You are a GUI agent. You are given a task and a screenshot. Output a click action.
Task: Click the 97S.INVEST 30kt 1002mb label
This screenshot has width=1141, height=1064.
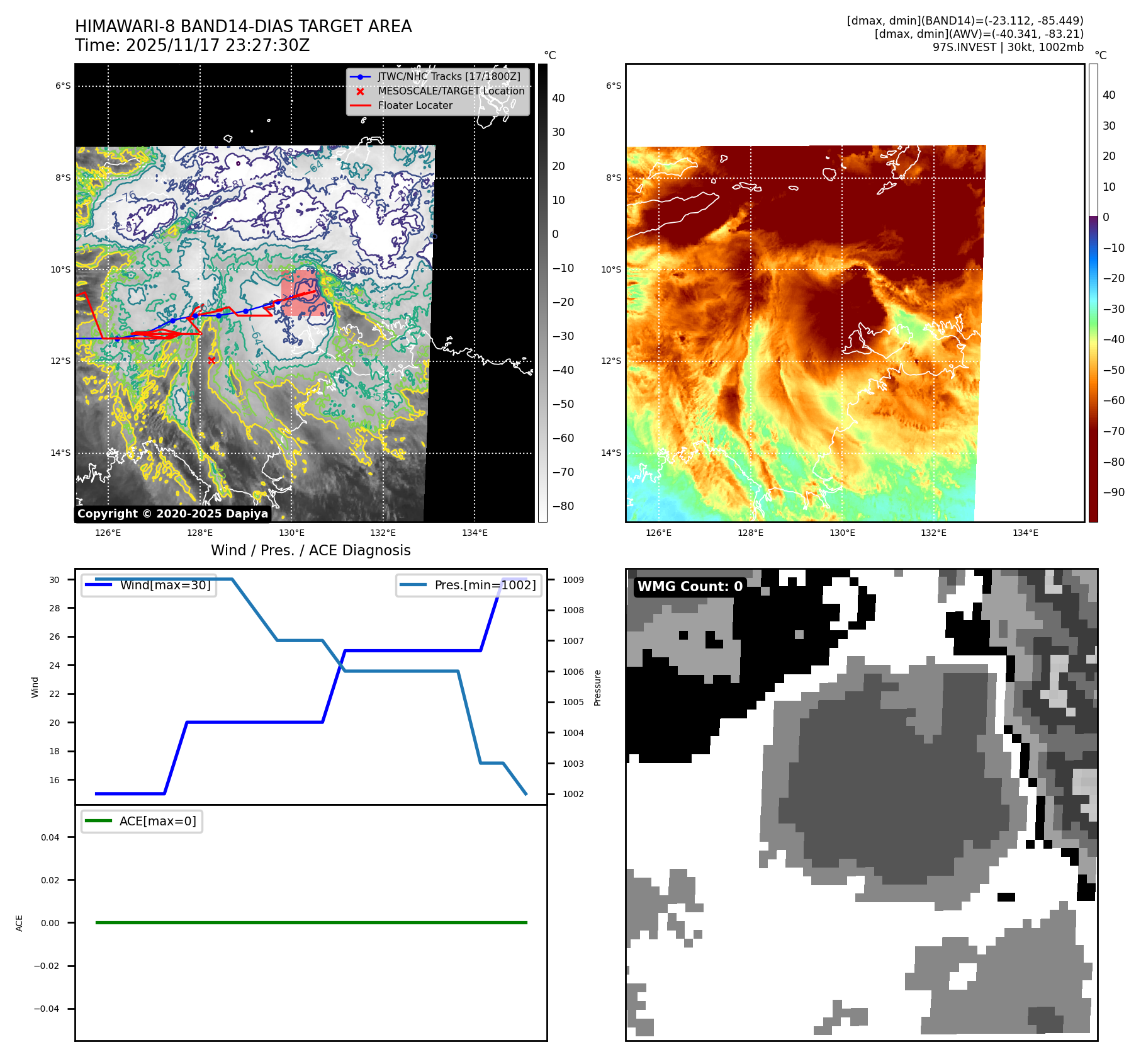tap(1008, 47)
